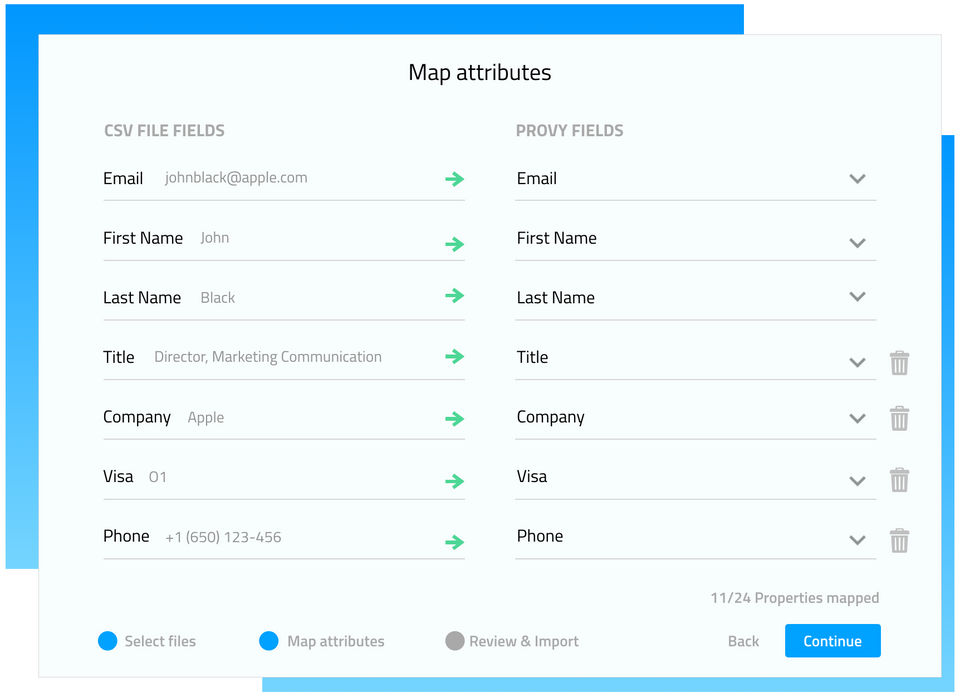Delete the Company field mapping
The height and width of the screenshot is (699, 960).
899,418
